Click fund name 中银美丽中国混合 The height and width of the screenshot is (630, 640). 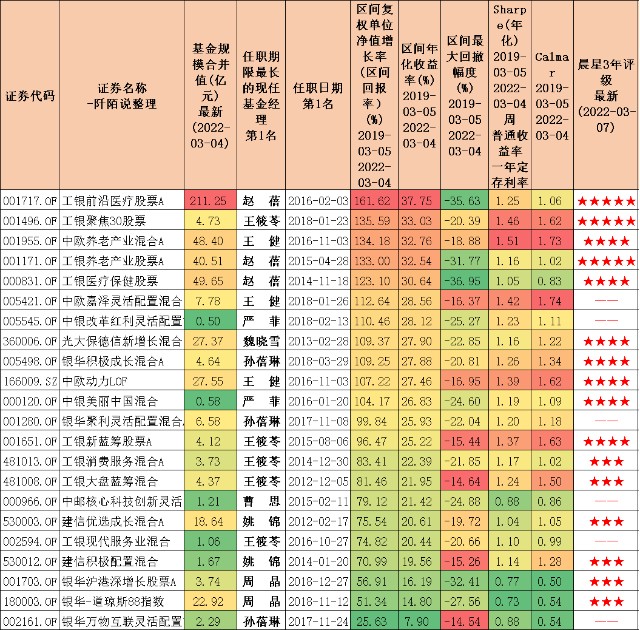pyautogui.click(x=122, y=401)
